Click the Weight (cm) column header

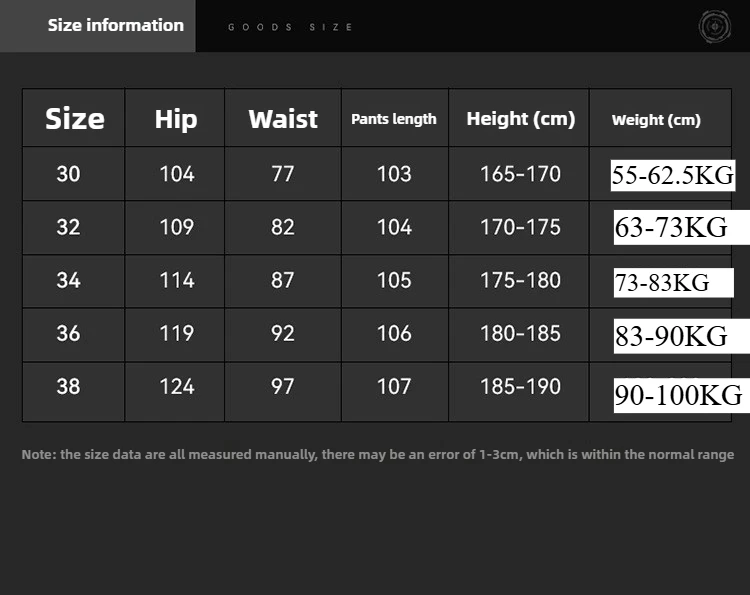coord(656,120)
